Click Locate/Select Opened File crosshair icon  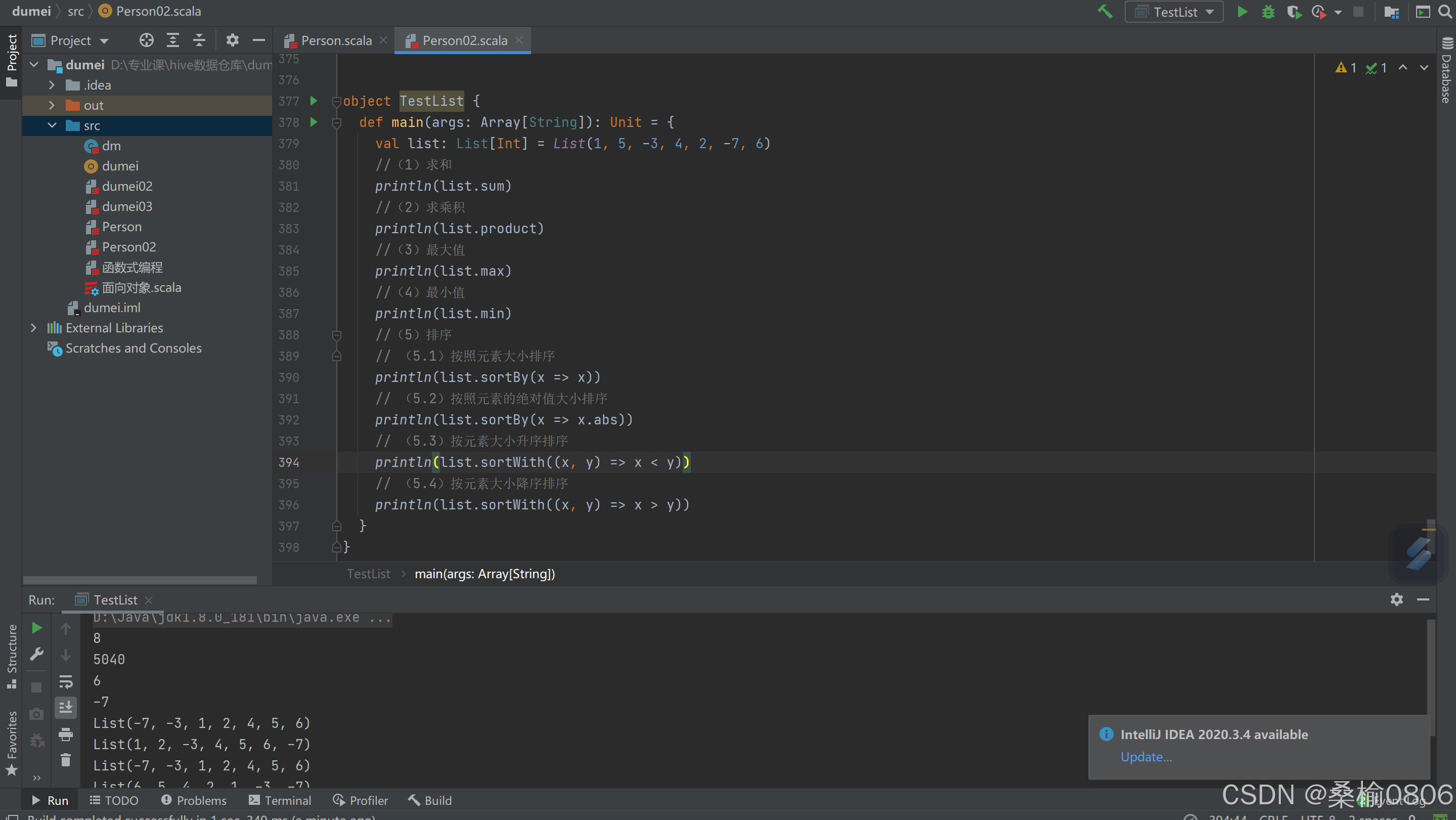tap(146, 40)
